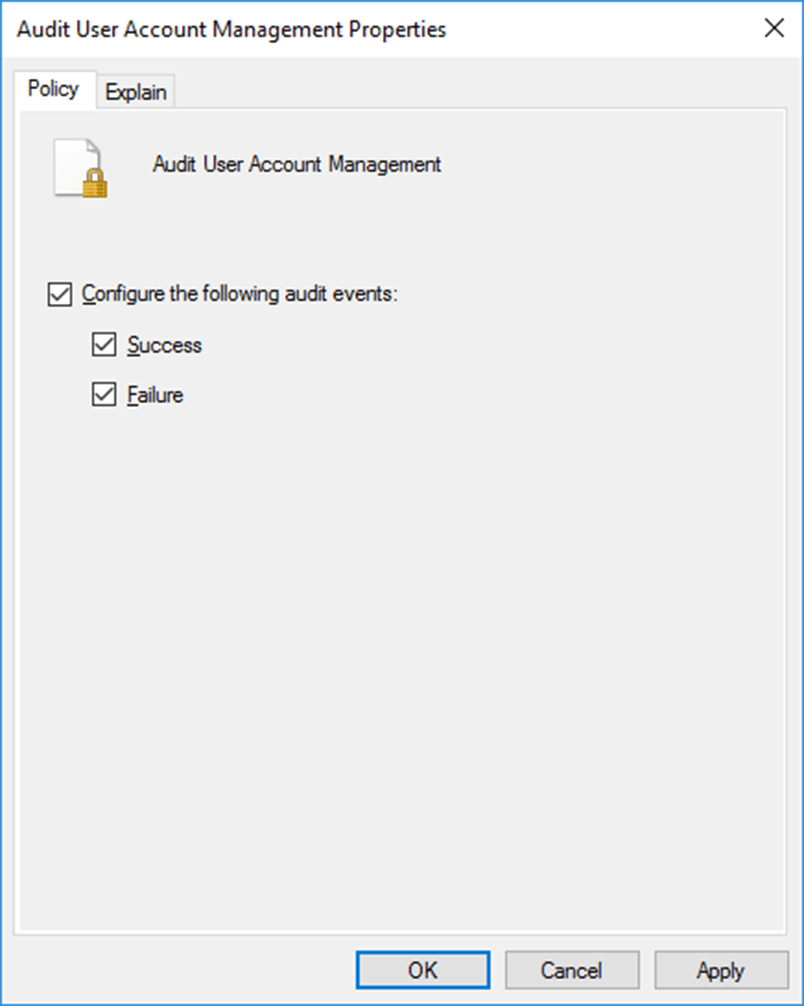Disable the Failure audit event
804x1006 pixels.
[x=103, y=394]
